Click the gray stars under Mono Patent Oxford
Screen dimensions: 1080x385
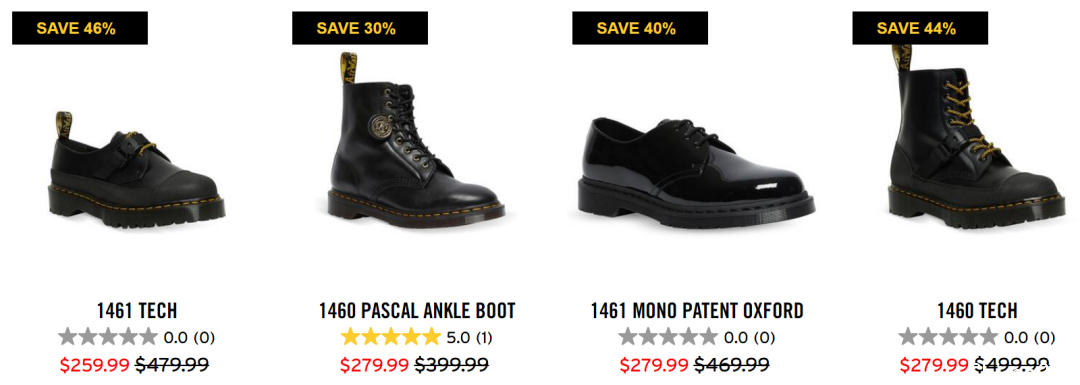[668, 337]
